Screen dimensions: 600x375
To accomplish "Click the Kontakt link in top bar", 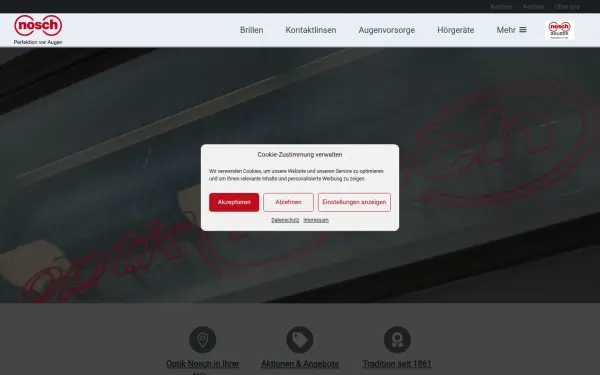I will 533,7.
